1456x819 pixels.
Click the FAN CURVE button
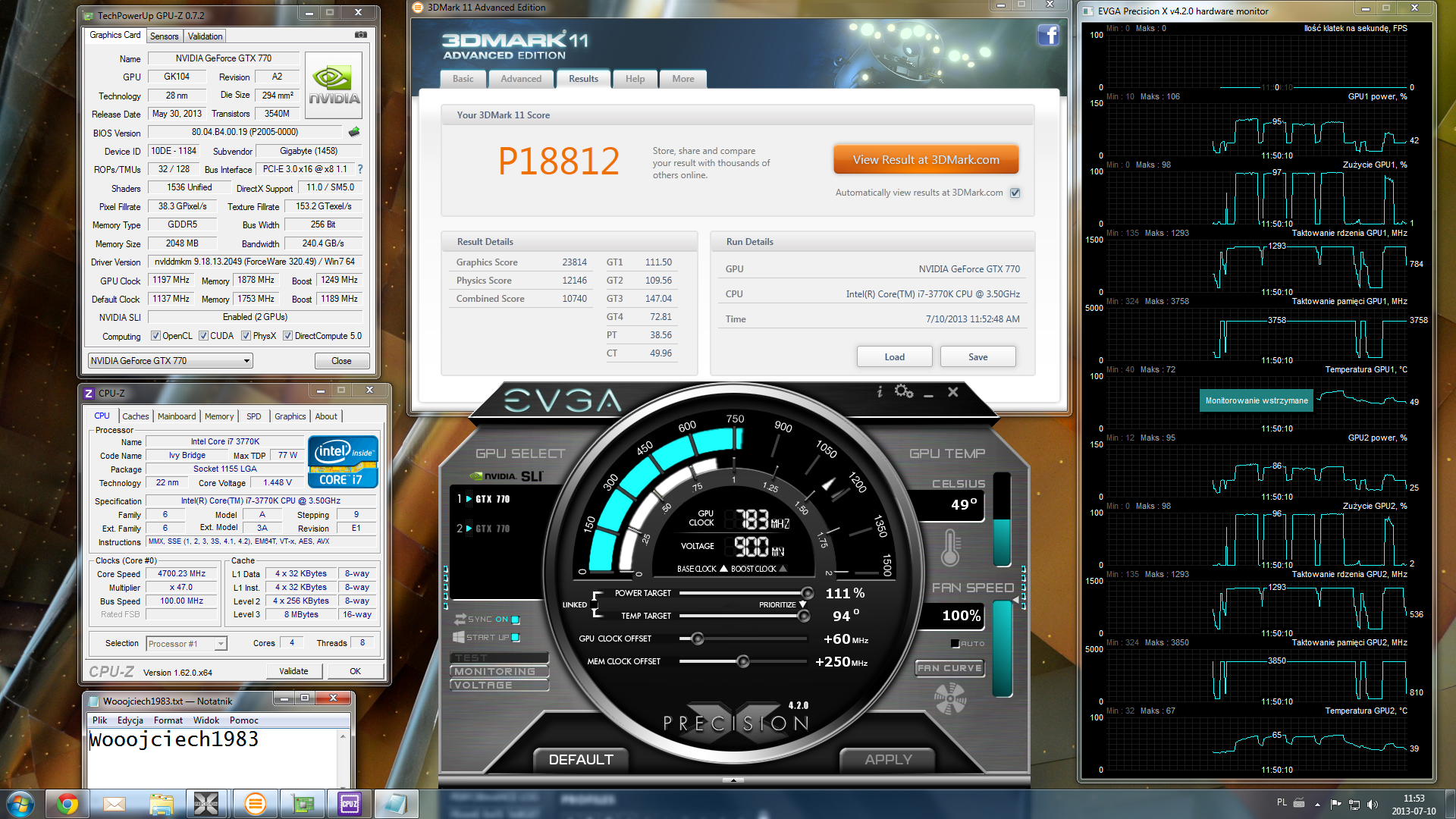pyautogui.click(x=949, y=668)
